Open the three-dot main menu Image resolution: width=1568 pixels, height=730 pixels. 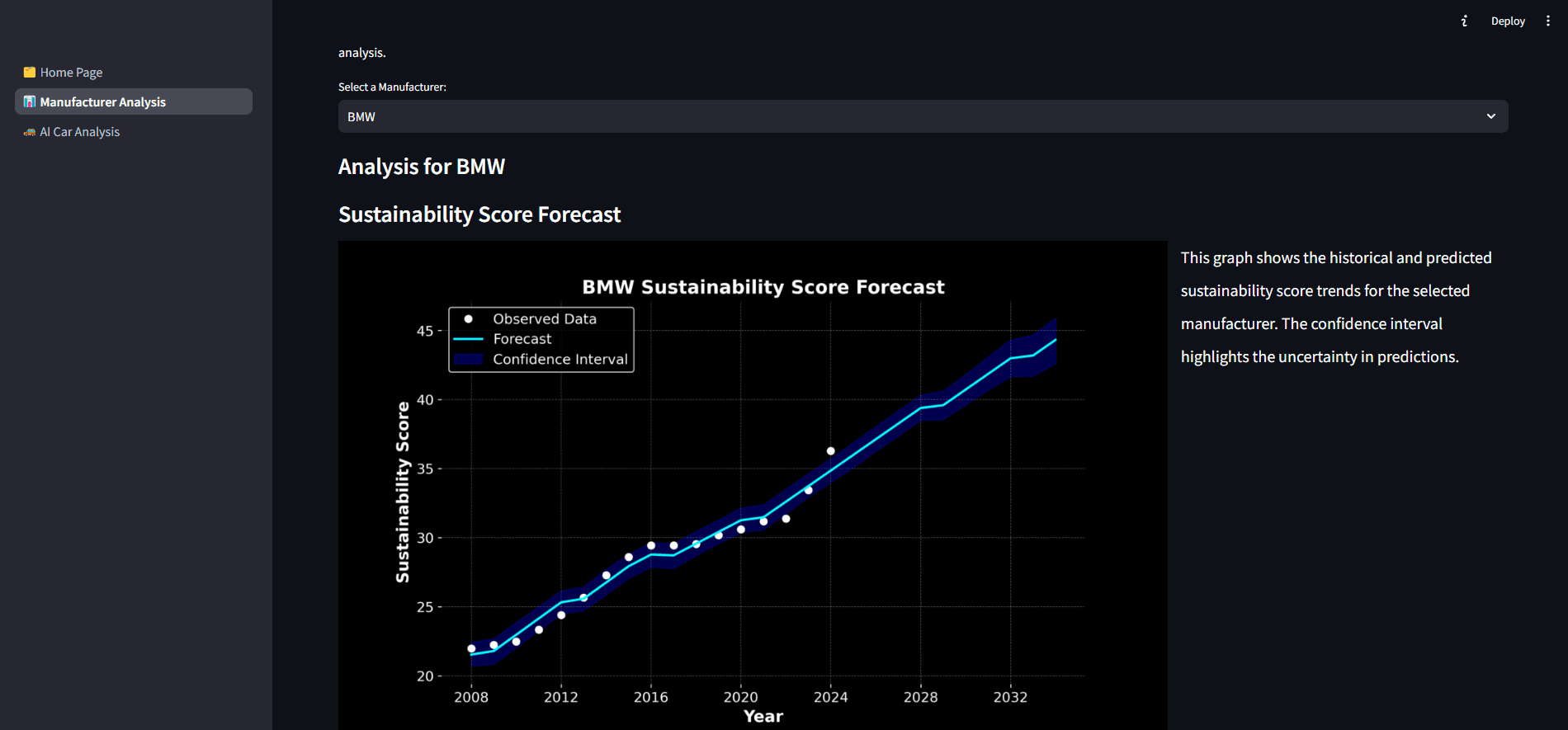tap(1548, 21)
